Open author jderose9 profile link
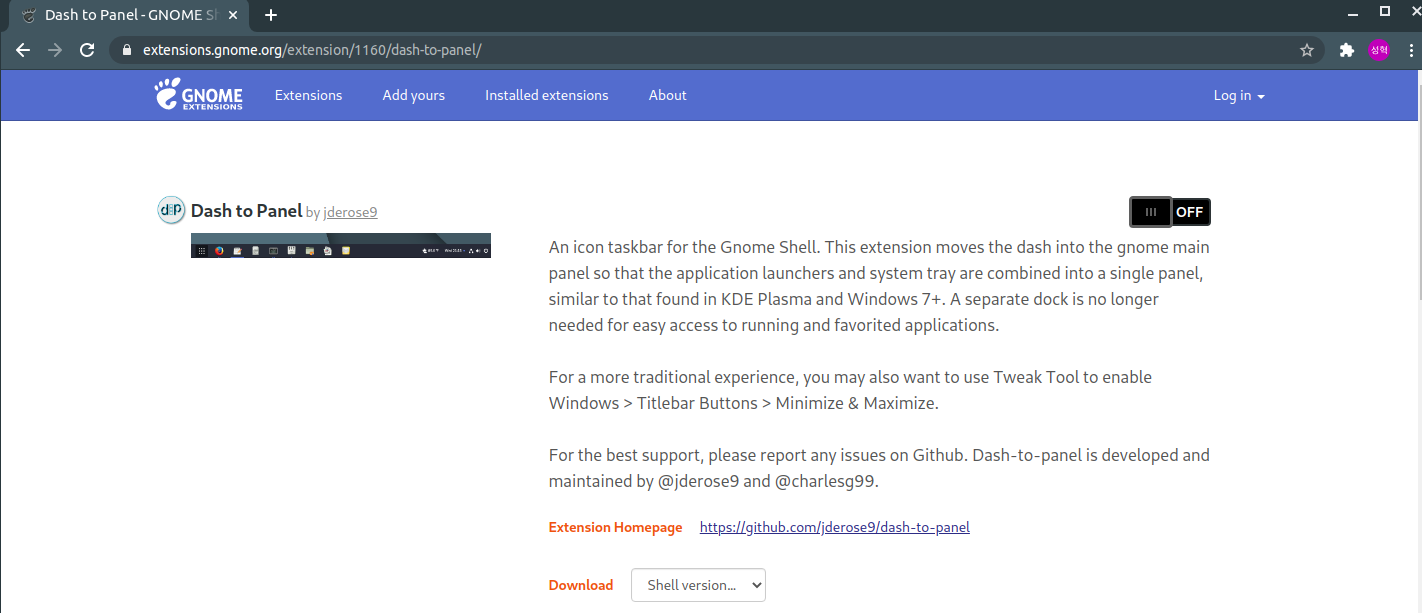The image size is (1422, 613). click(x=350, y=212)
